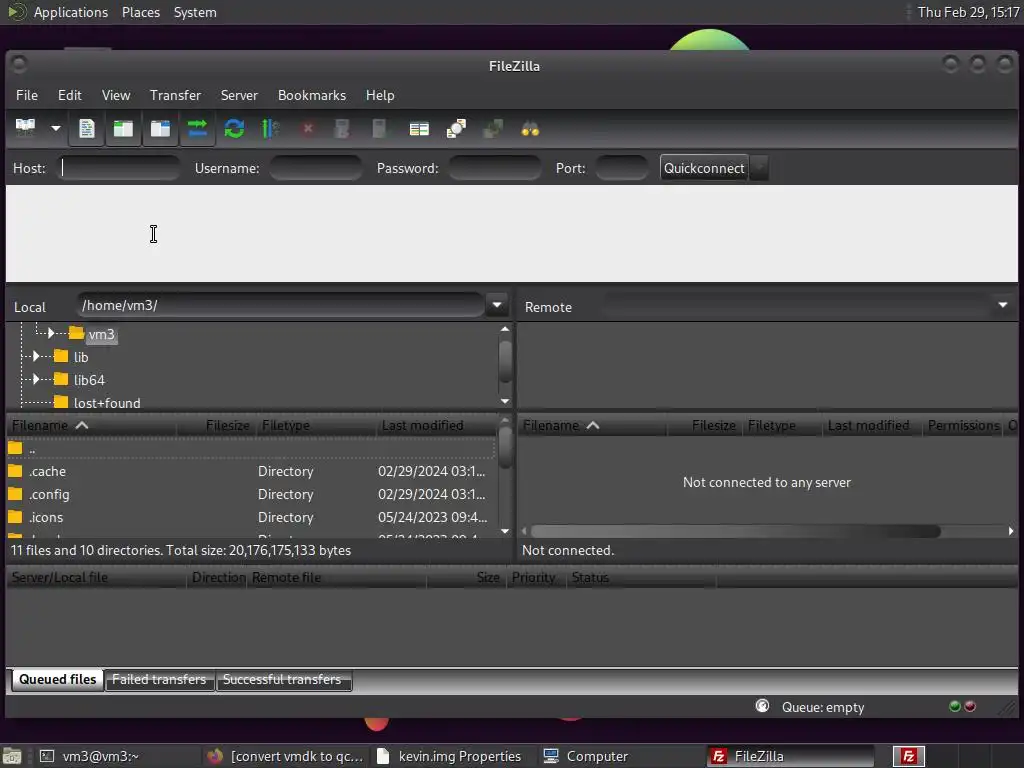Sort remote list by Last modified column

pos(871,426)
